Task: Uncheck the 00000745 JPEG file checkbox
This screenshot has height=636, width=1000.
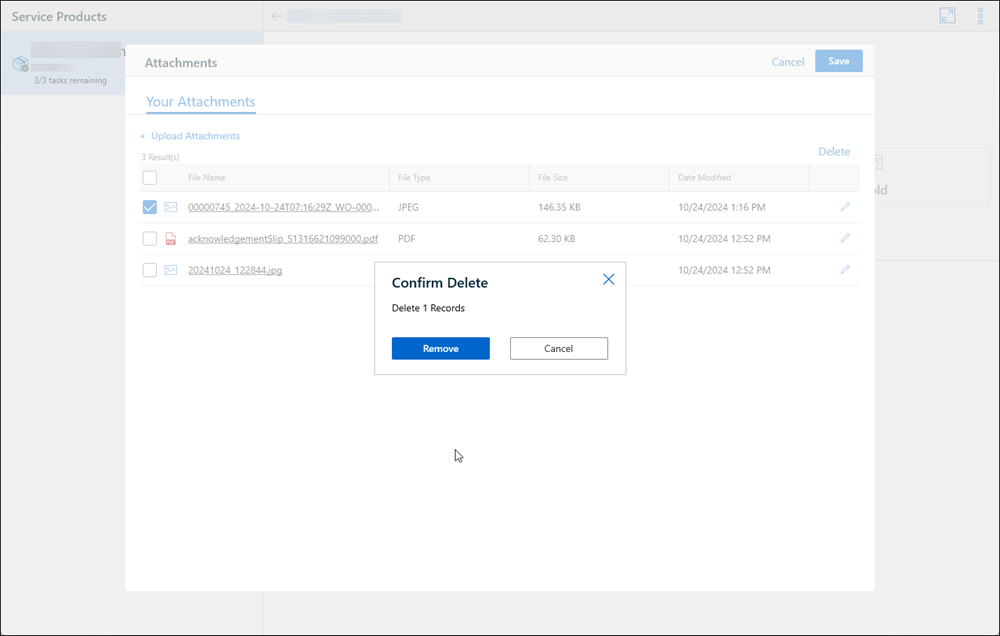Action: [149, 207]
